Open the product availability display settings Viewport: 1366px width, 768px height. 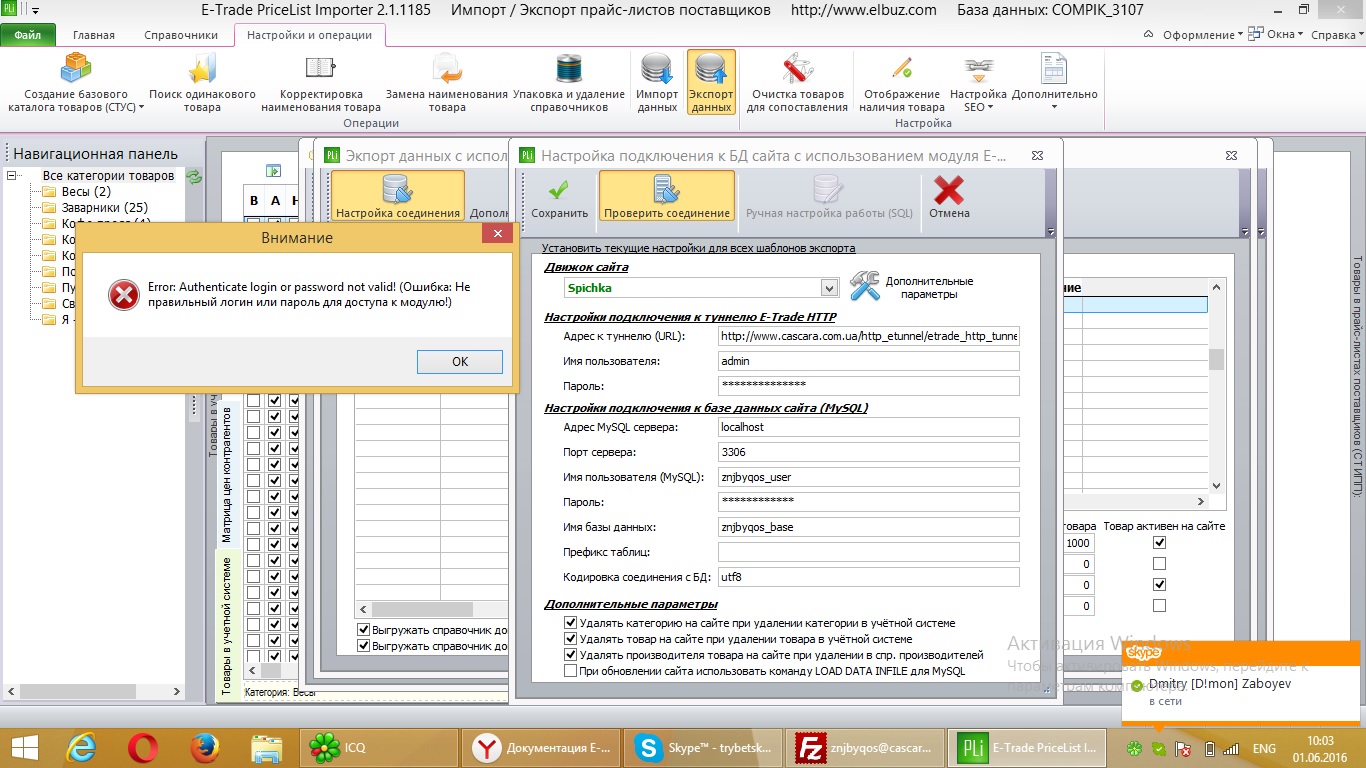pos(902,82)
